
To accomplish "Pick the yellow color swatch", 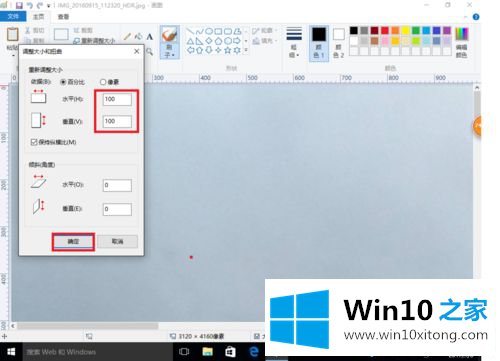I will point(405,31).
